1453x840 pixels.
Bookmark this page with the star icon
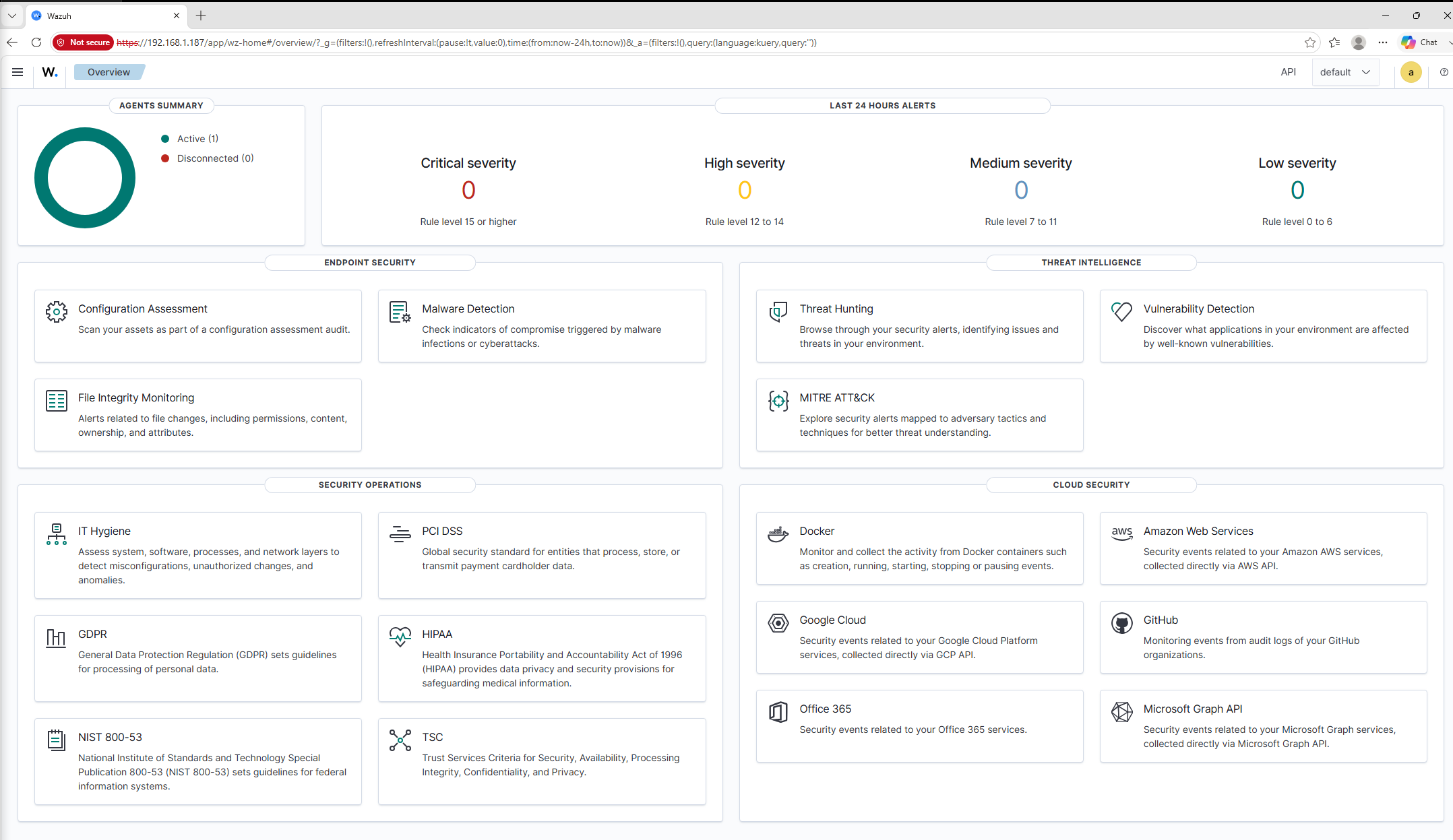[x=1309, y=42]
